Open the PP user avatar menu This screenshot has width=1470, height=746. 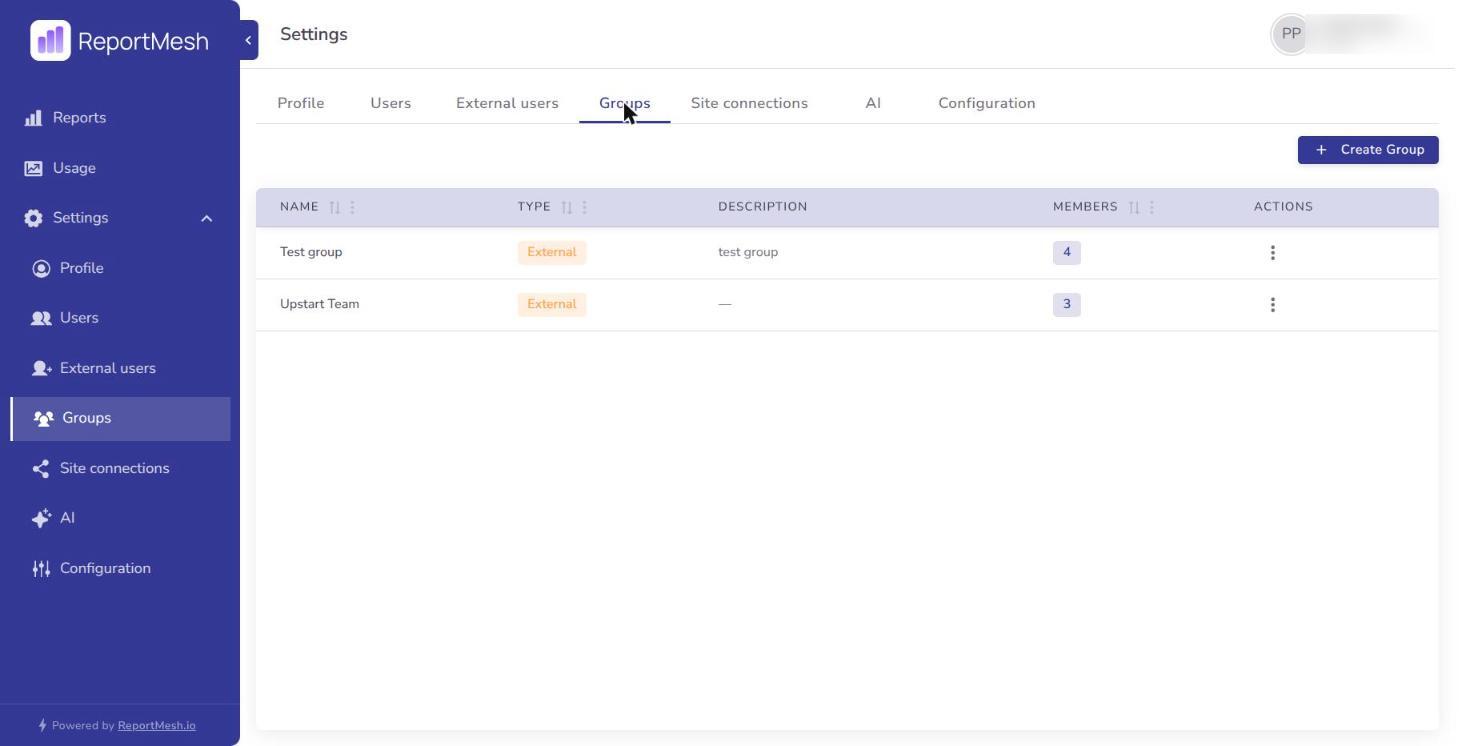tap(1291, 34)
